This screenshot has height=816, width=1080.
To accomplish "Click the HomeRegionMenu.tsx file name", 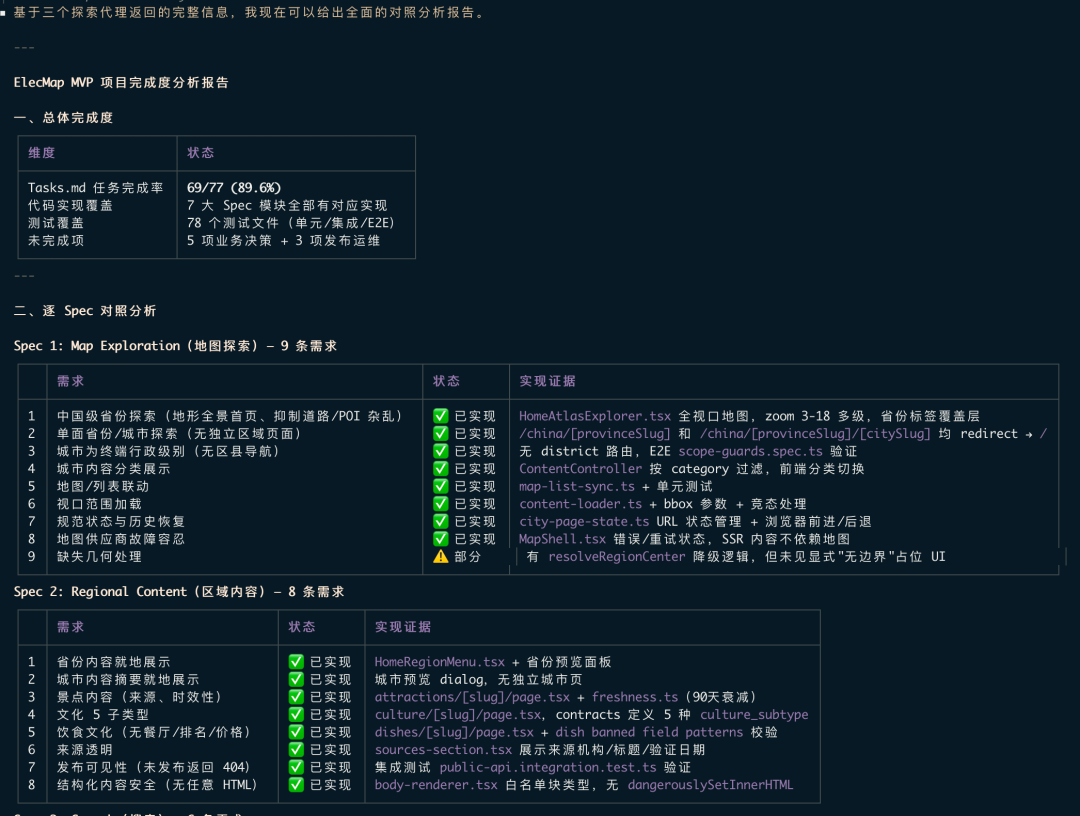I will pos(439,662).
